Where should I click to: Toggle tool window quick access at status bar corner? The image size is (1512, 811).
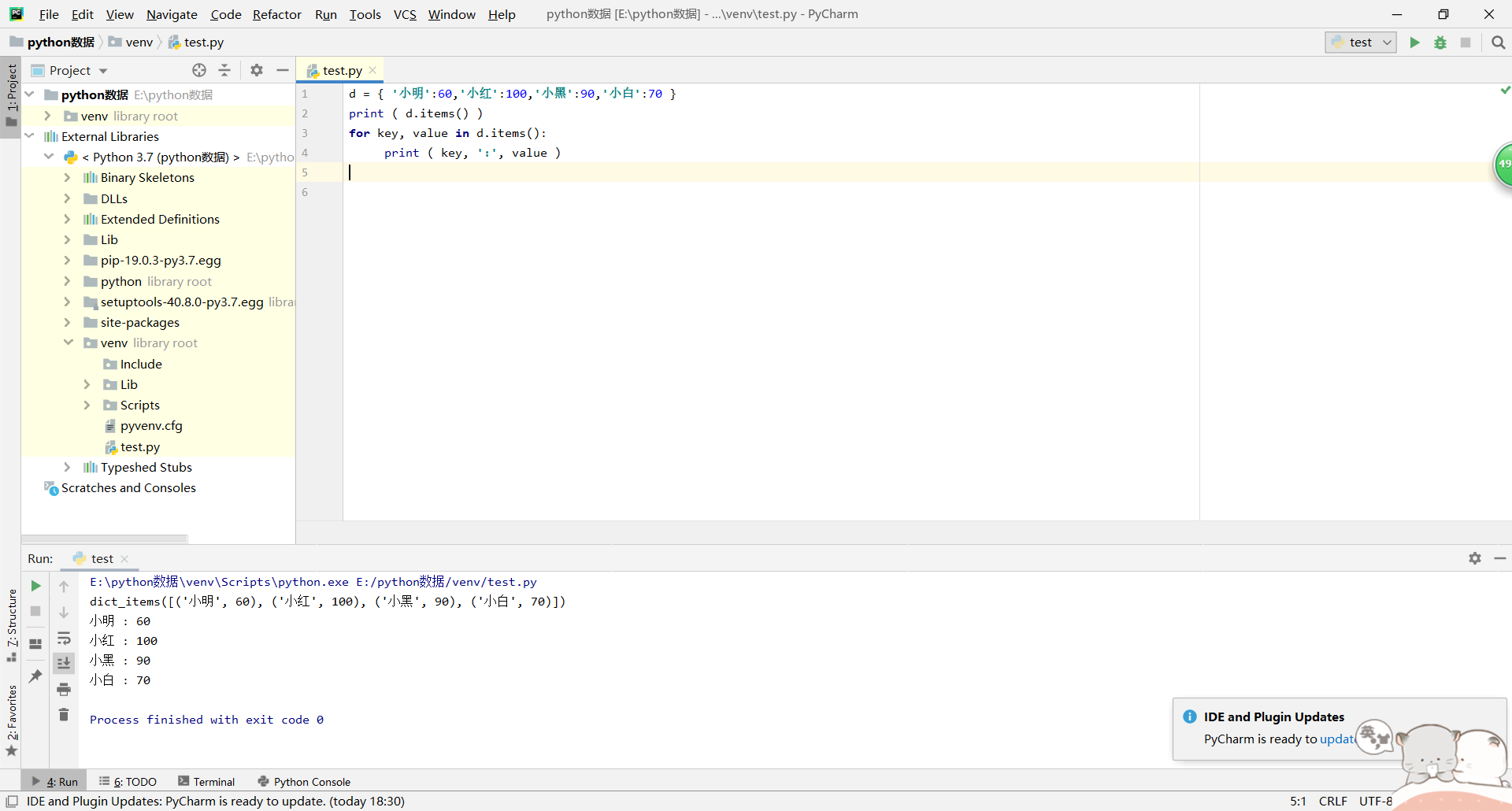[12, 801]
